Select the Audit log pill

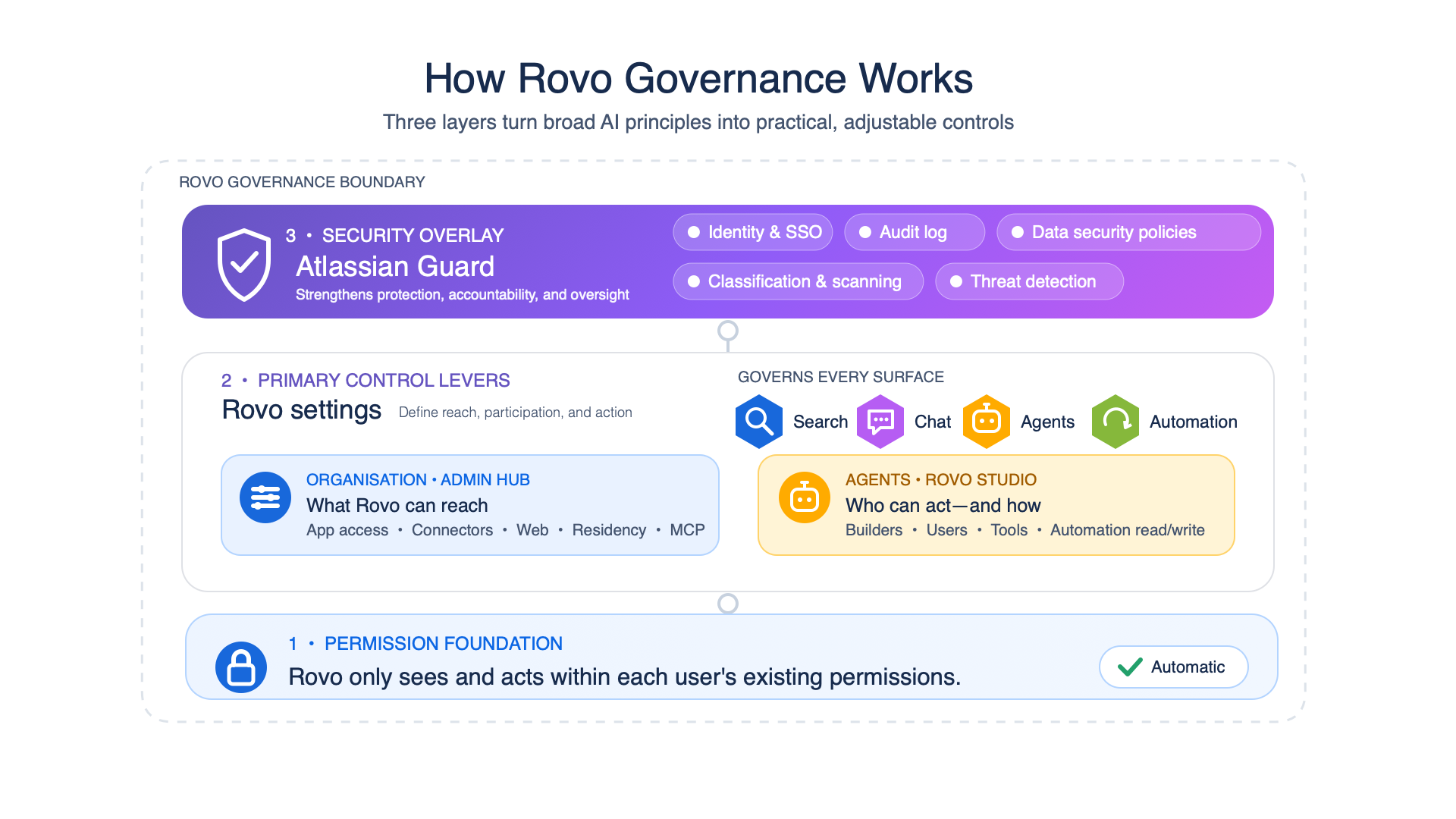pos(915,232)
